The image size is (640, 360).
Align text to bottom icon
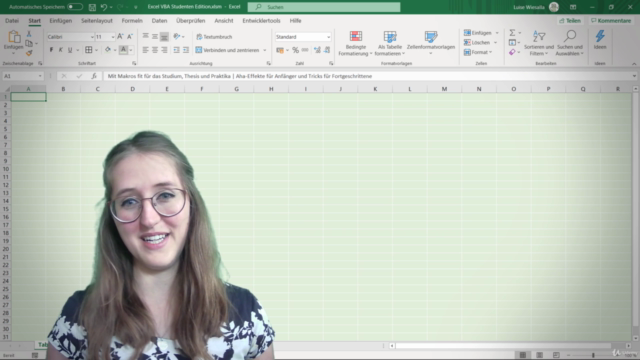pyautogui.click(x=164, y=37)
